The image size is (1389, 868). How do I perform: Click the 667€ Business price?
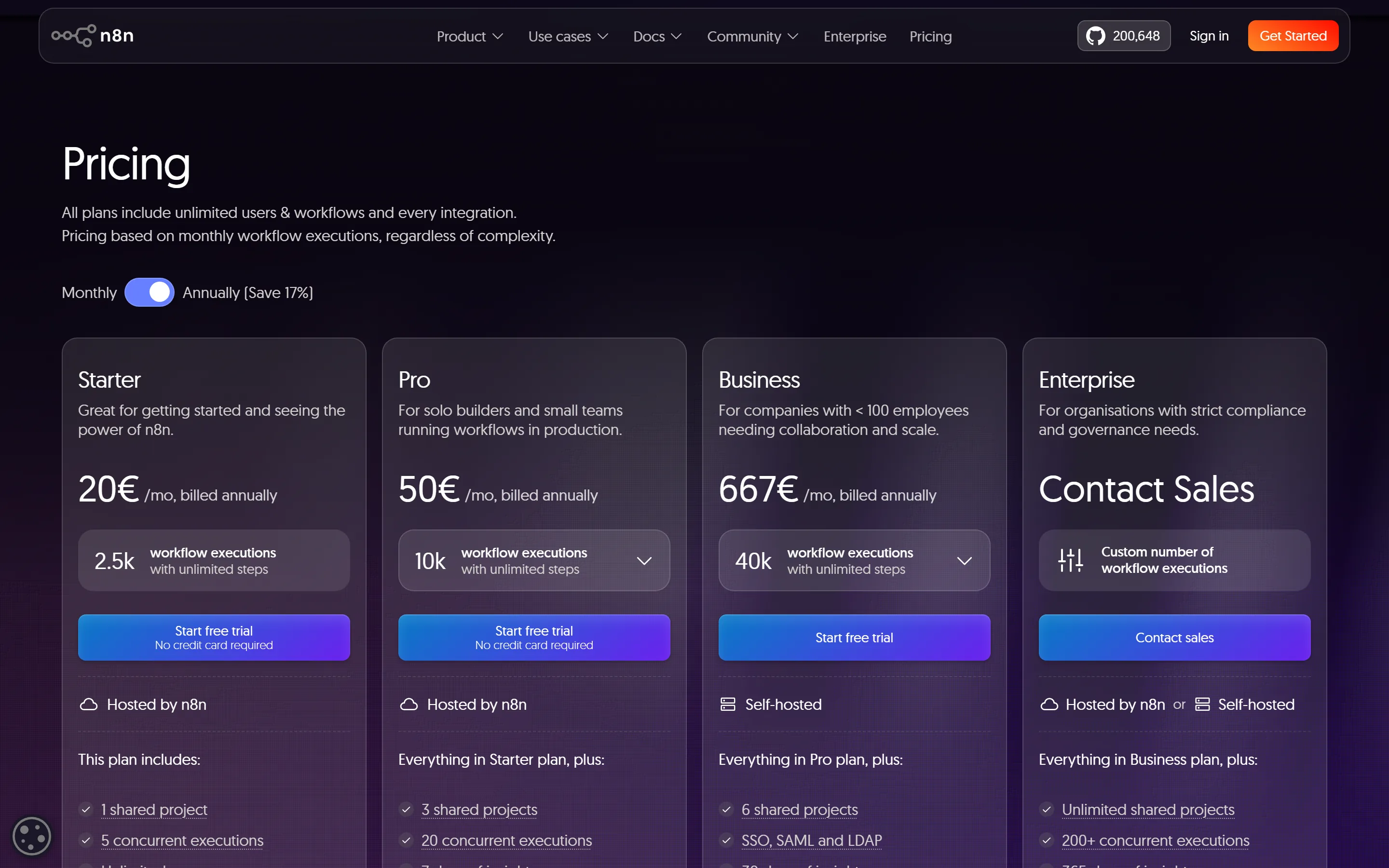[x=758, y=489]
